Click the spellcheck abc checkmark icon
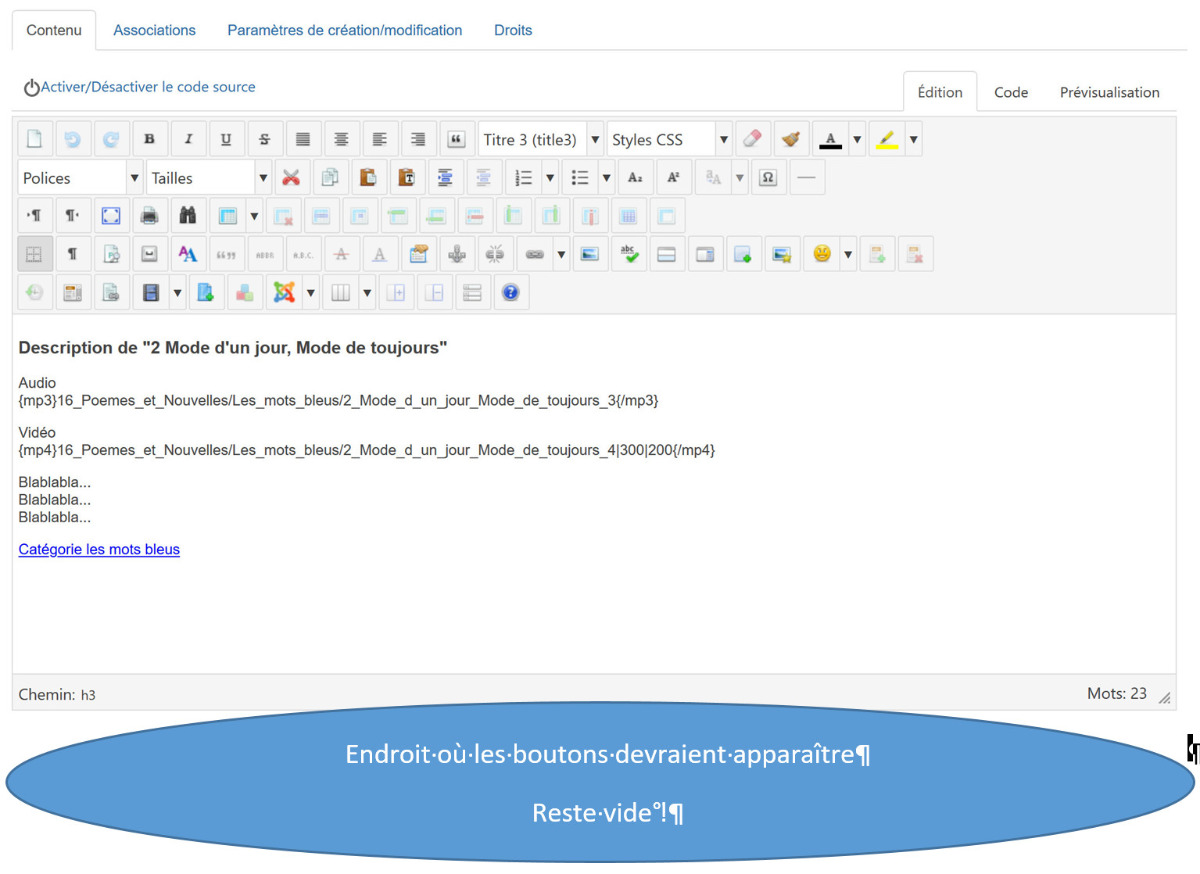This screenshot has width=1200, height=874. pyautogui.click(x=628, y=254)
